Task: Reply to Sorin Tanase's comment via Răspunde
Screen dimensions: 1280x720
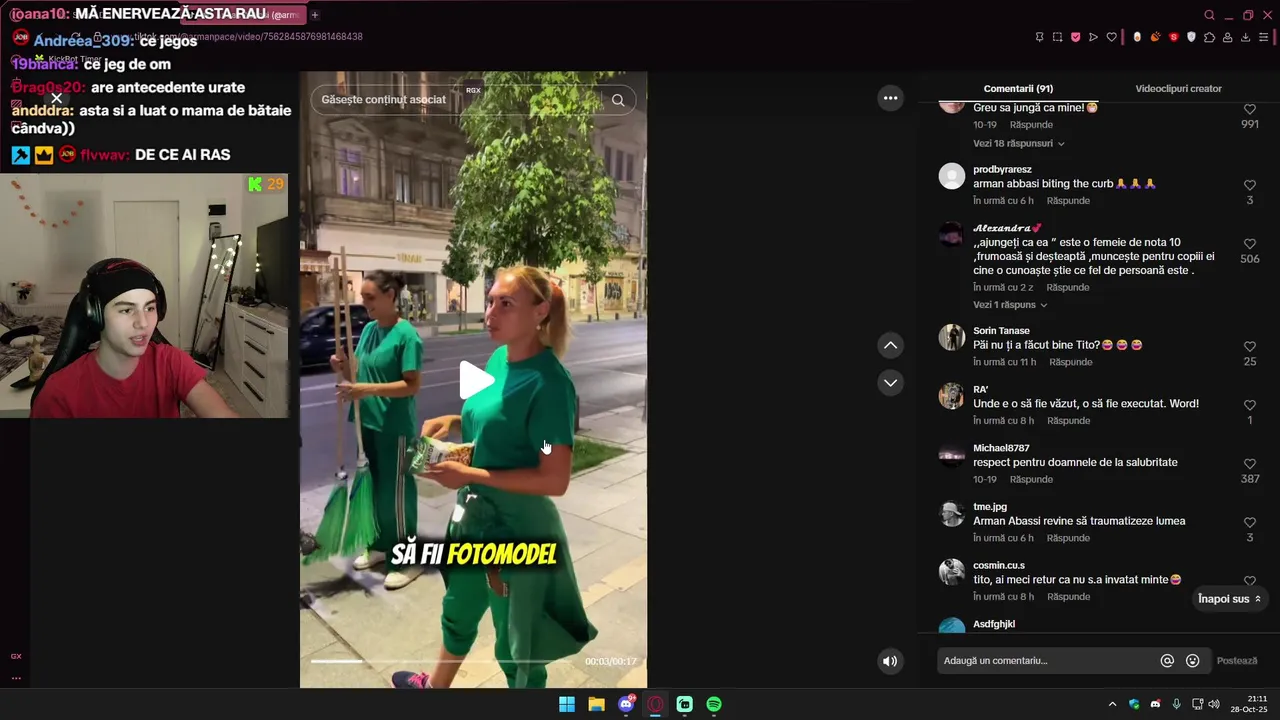Action: click(1071, 362)
